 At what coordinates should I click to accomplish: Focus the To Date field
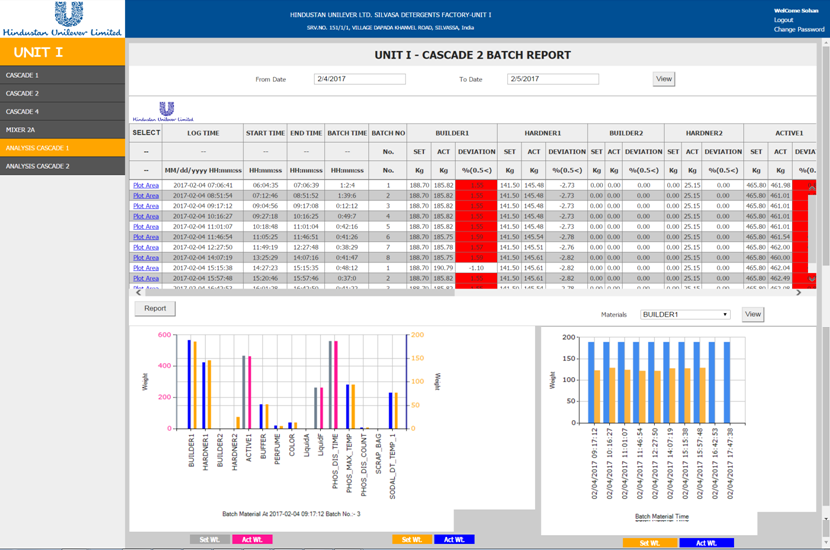(553, 79)
